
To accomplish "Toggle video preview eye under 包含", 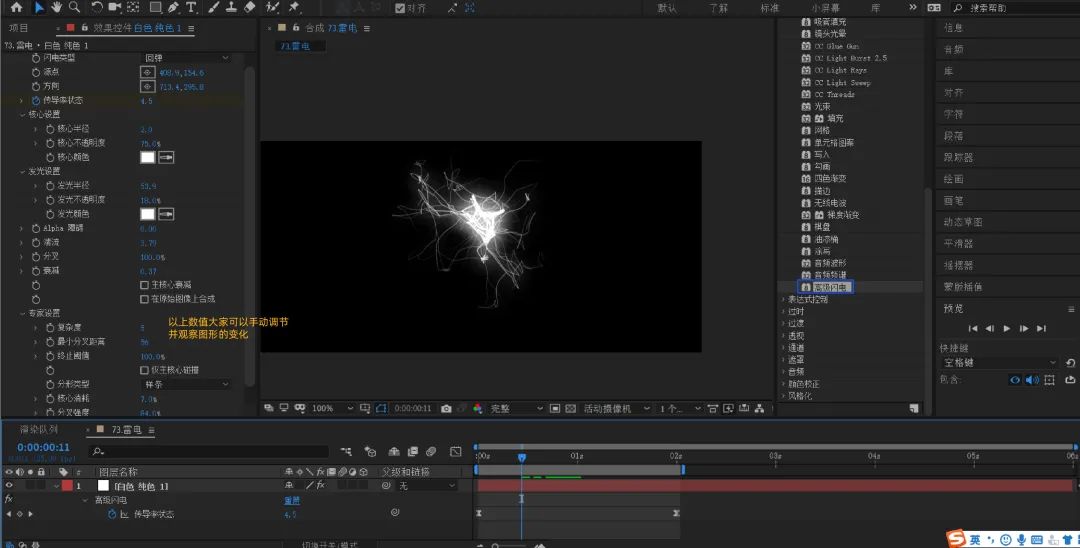I will [1015, 380].
